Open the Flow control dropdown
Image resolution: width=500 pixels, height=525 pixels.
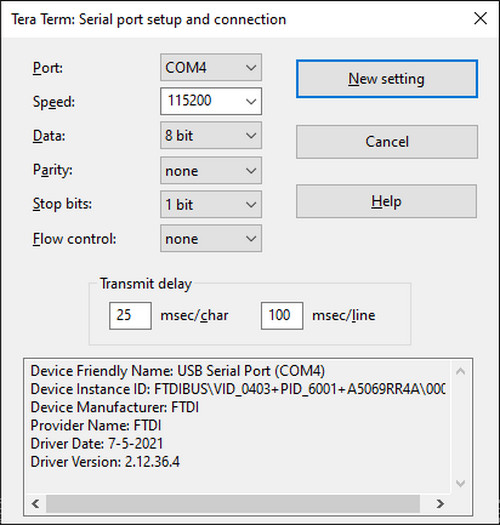pos(211,239)
